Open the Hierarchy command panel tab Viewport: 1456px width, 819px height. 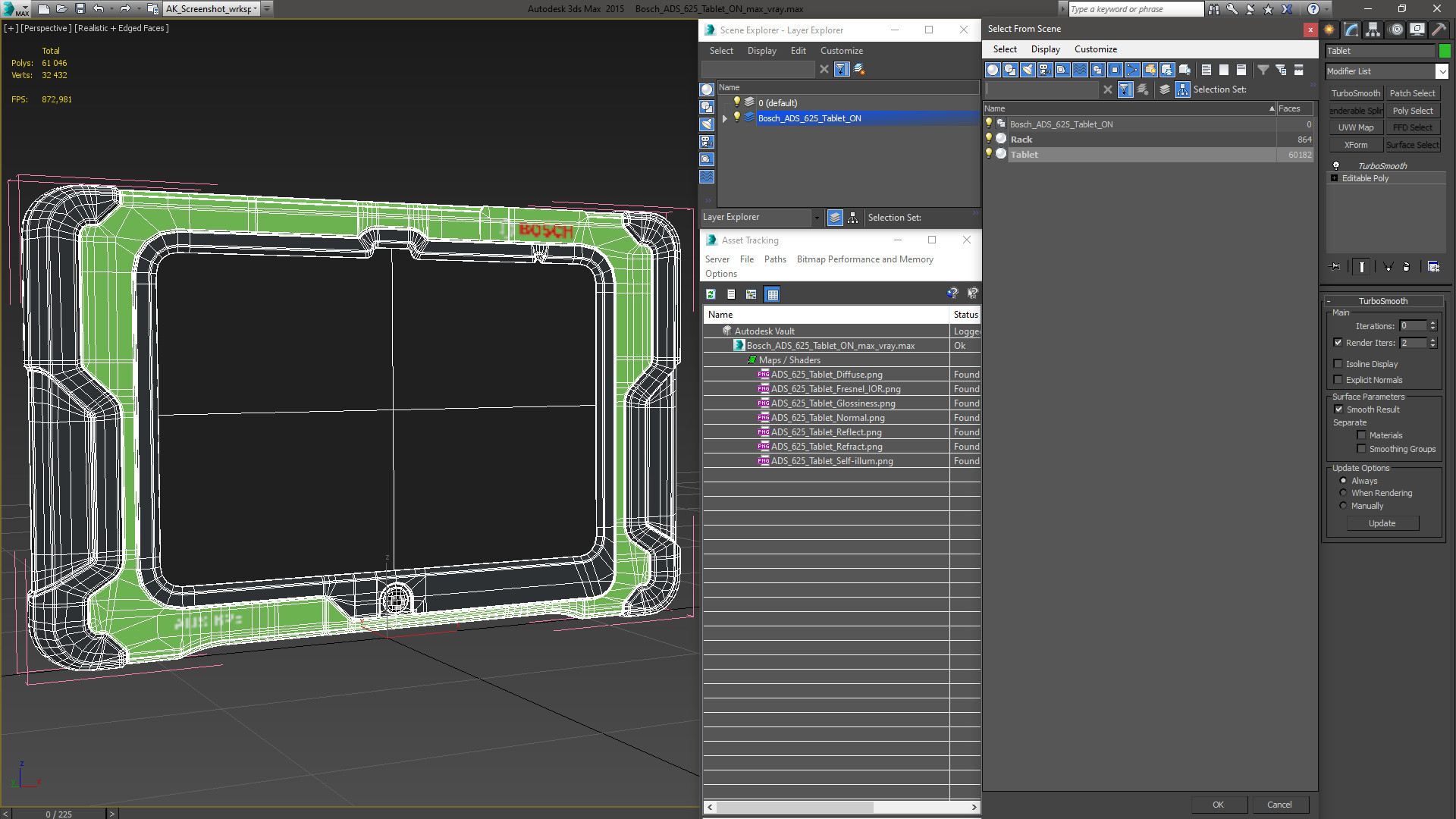pyautogui.click(x=1373, y=30)
